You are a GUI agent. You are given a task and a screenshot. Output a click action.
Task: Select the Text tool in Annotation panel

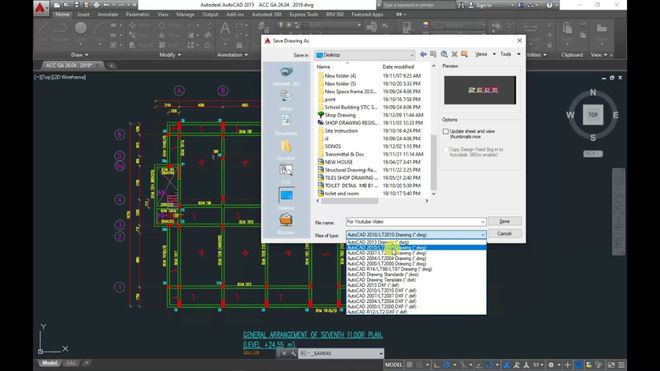coord(225,29)
